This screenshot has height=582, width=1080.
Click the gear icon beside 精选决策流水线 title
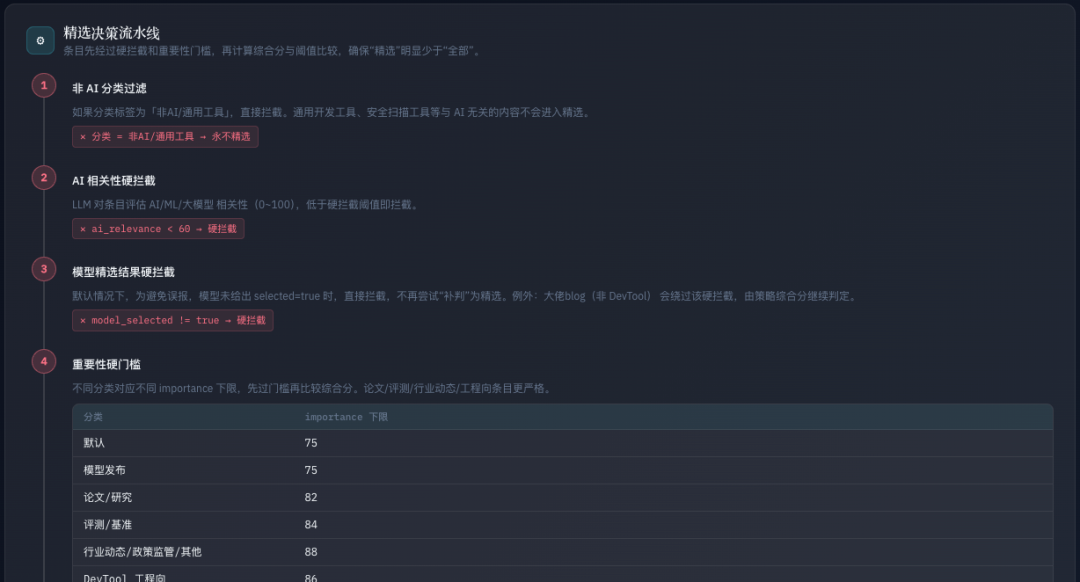[x=40, y=39]
